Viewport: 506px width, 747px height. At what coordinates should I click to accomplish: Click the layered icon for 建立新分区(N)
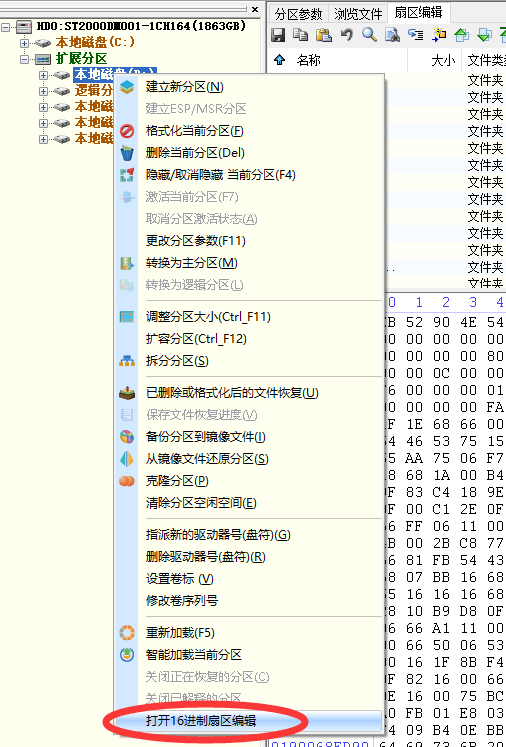pos(127,87)
